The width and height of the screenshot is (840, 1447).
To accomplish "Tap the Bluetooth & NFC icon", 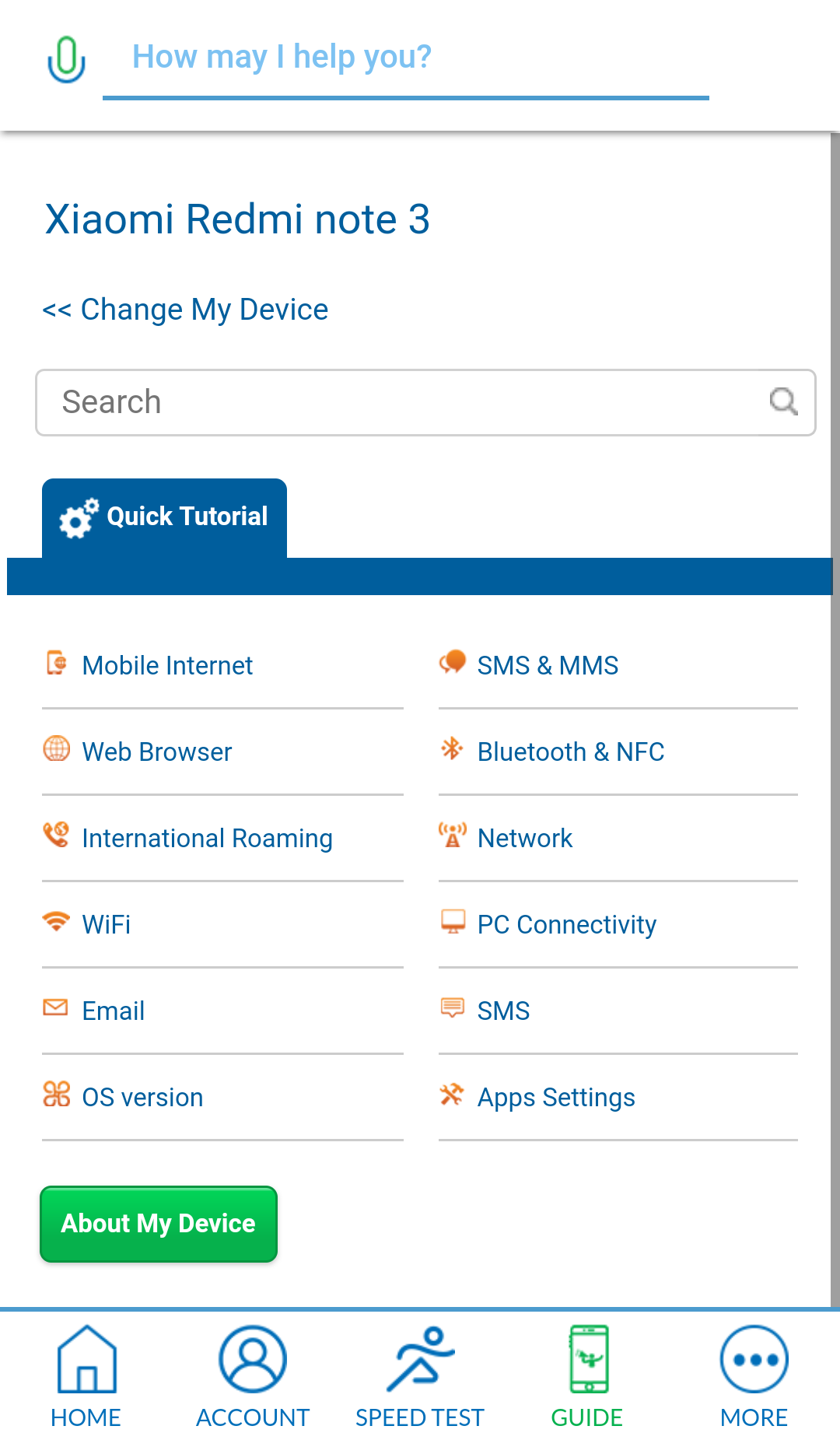I will pyautogui.click(x=452, y=749).
